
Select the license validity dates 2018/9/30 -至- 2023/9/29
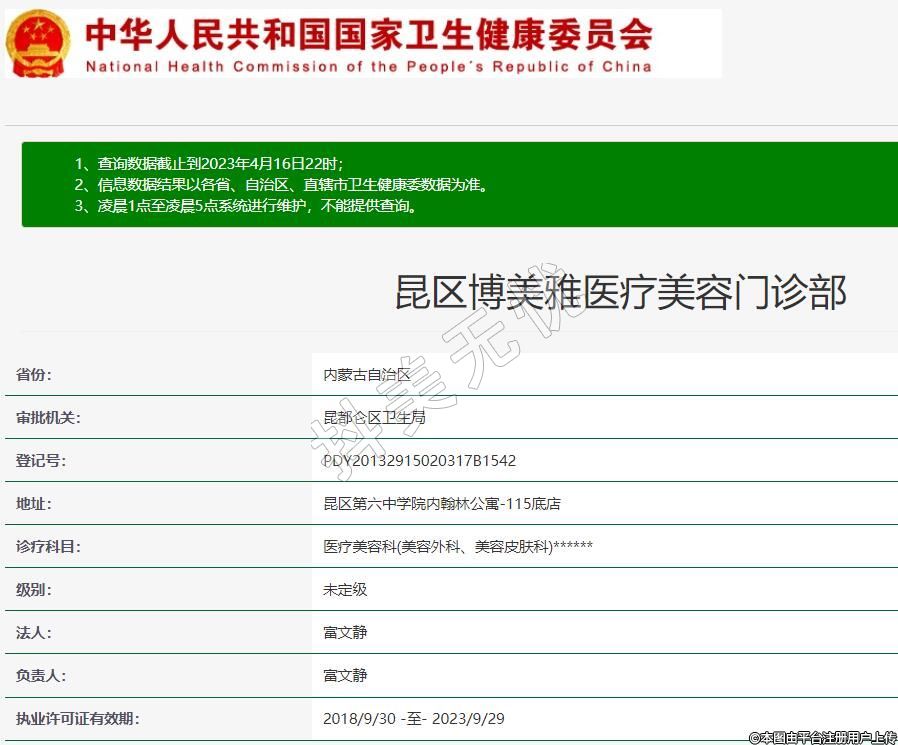[x=414, y=719]
